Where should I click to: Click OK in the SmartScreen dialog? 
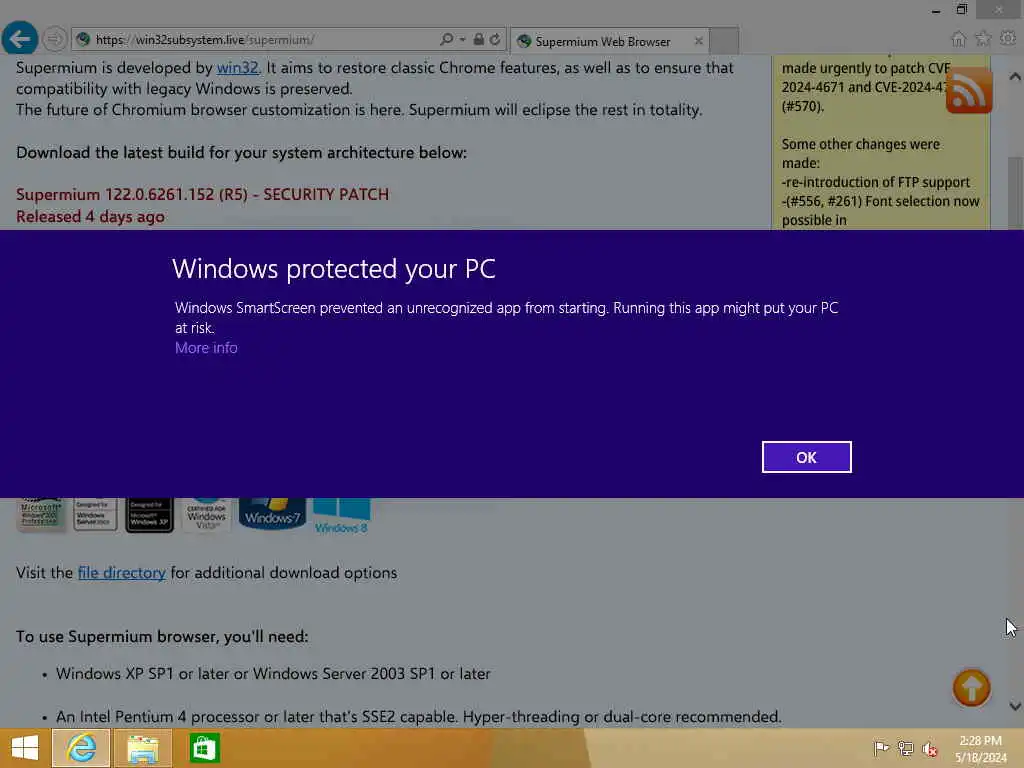(806, 457)
